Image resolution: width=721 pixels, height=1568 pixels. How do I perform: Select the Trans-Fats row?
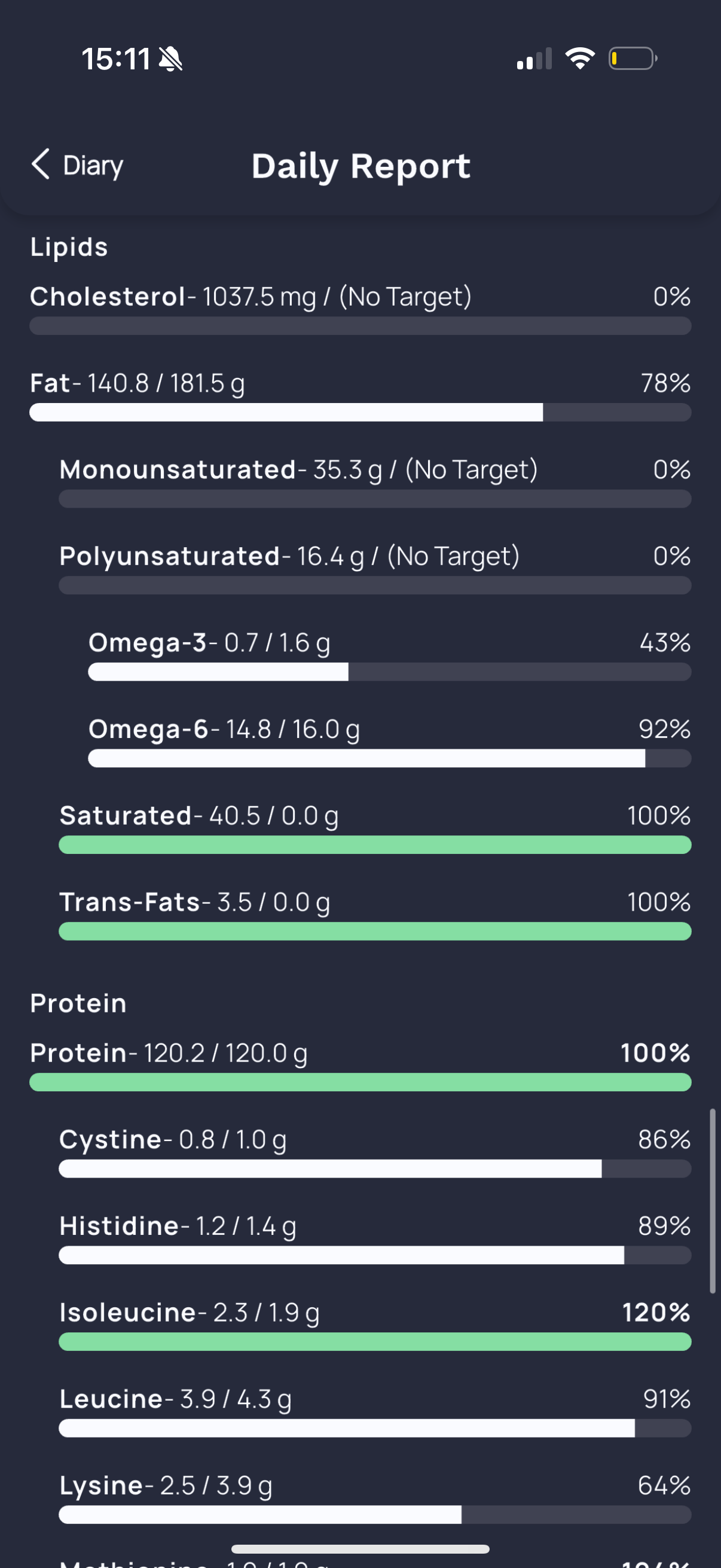[375, 914]
